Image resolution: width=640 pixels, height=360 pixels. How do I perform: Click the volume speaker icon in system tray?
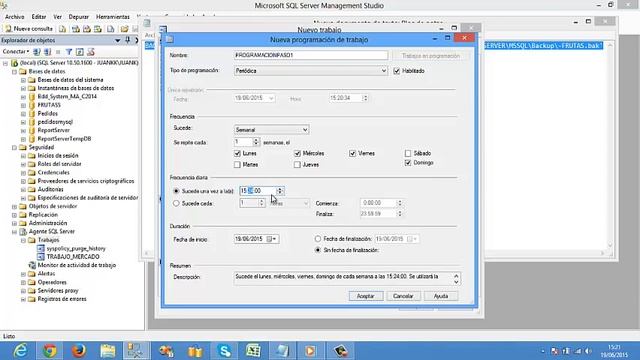588,351
